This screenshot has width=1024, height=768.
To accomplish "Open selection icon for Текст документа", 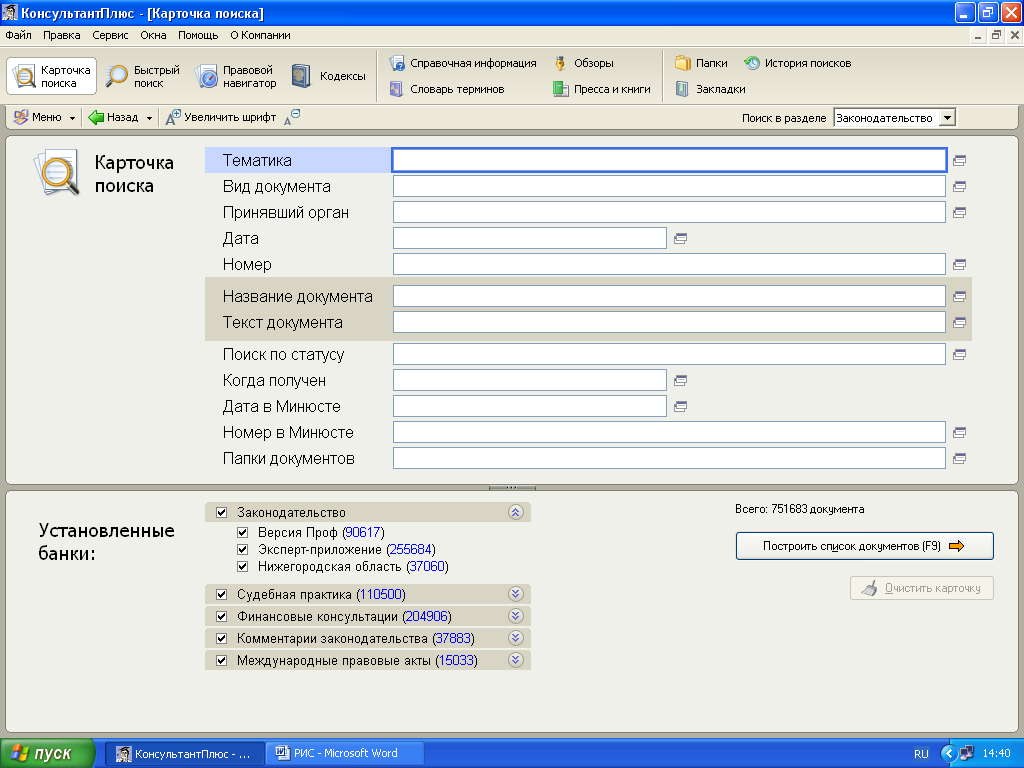I will tap(959, 323).
